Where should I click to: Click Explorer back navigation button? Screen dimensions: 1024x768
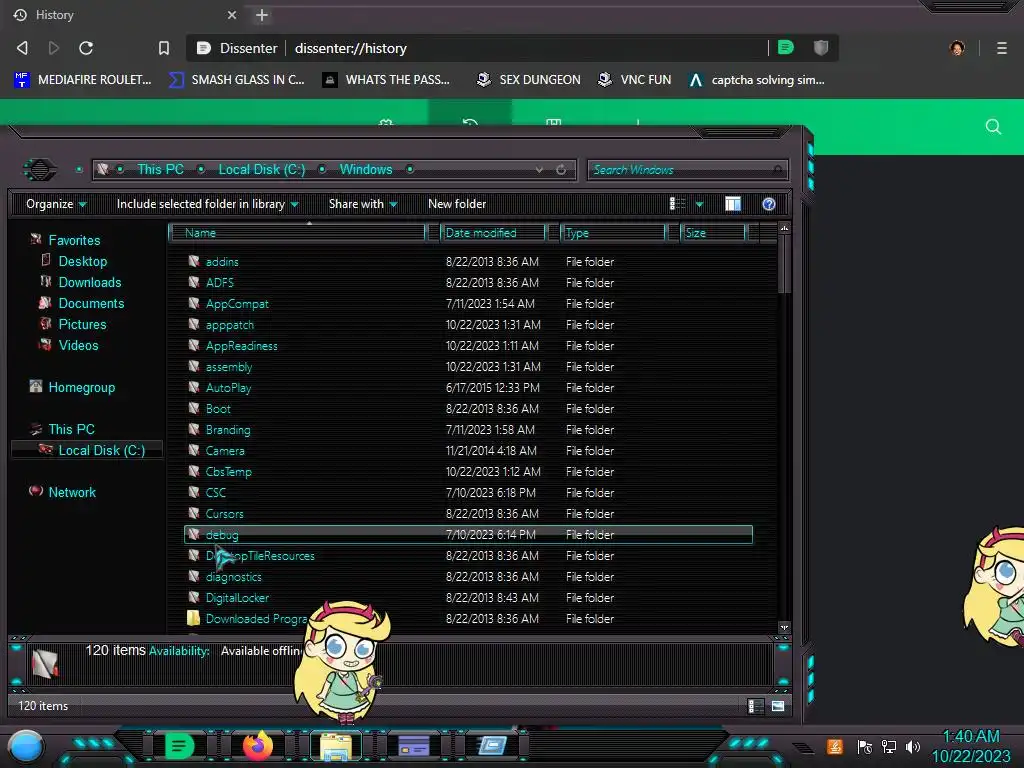[40, 170]
